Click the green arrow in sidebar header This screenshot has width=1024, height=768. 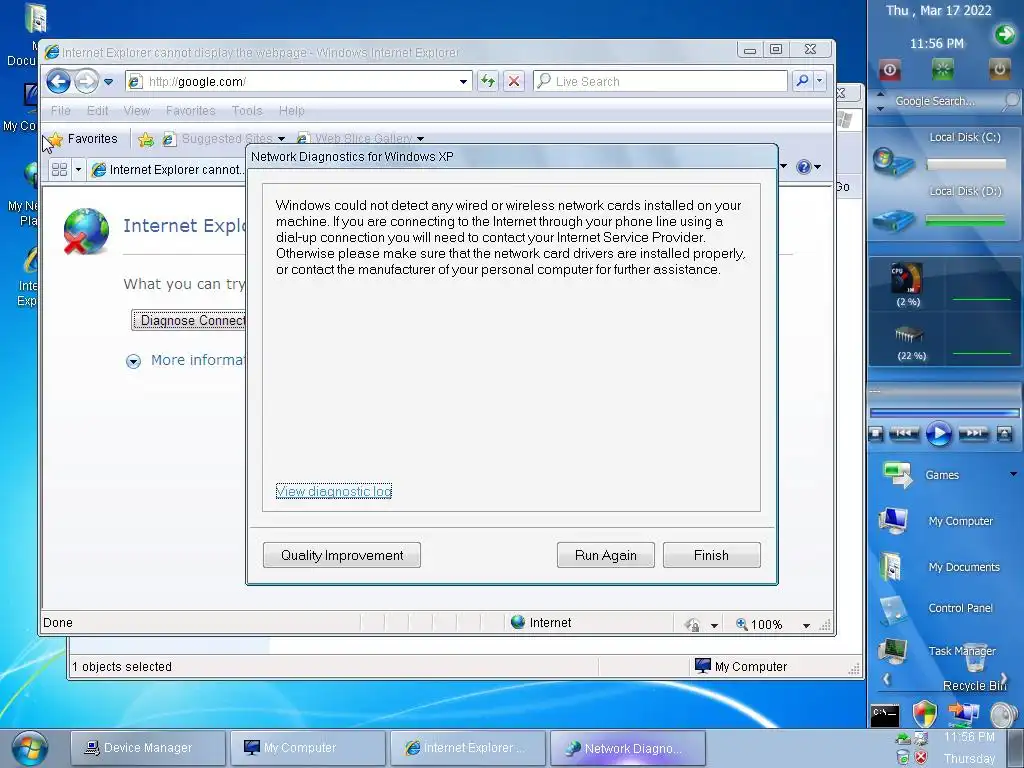tap(1004, 34)
